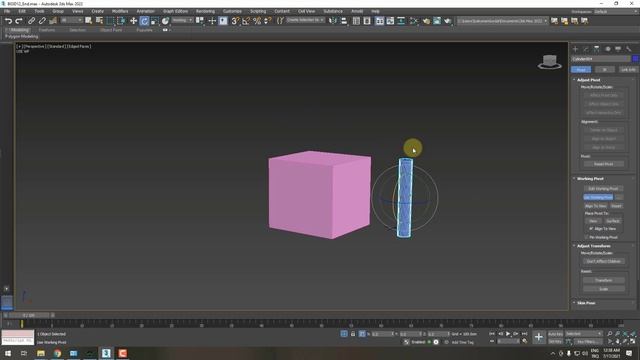Activate the Select and Rotate tool

point(144,21)
